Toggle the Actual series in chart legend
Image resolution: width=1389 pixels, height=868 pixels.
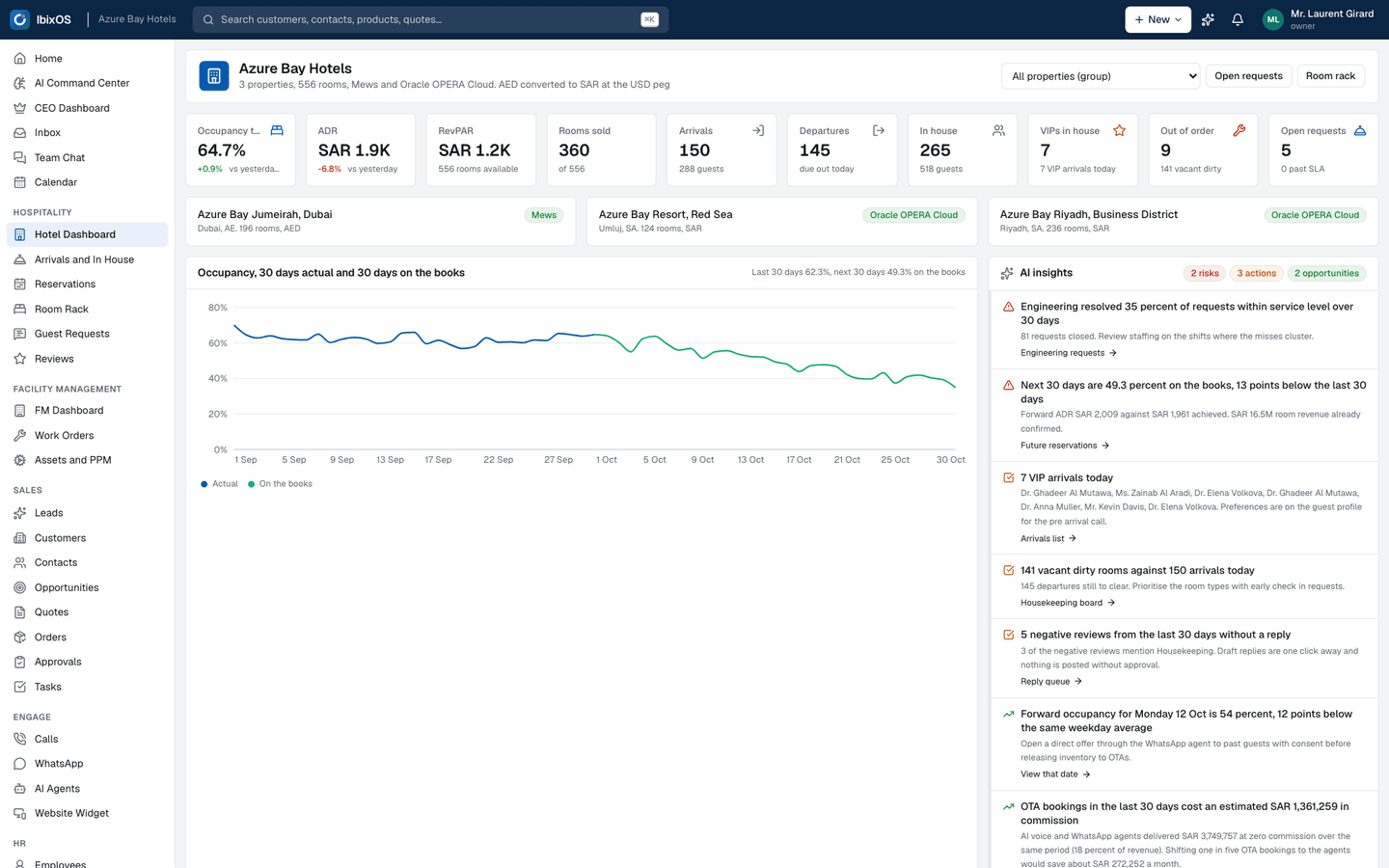(219, 484)
